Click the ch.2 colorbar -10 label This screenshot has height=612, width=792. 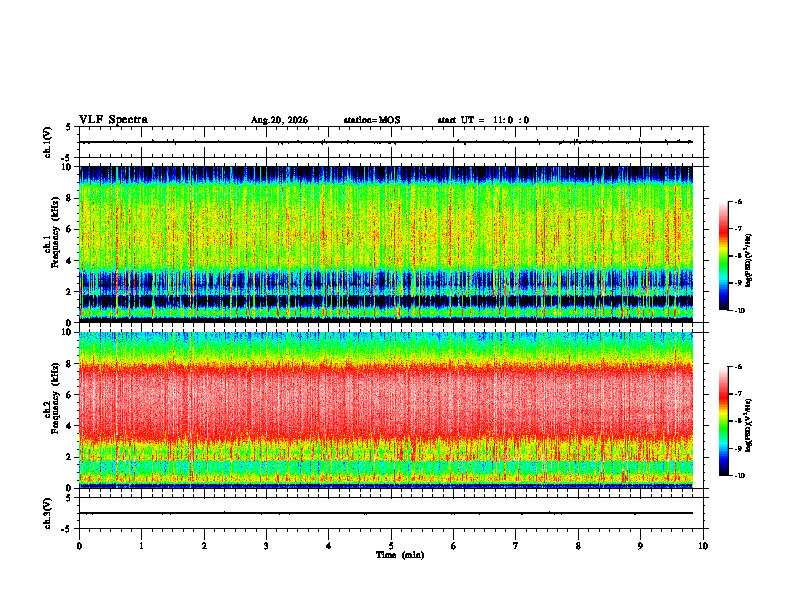pyautogui.click(x=739, y=476)
